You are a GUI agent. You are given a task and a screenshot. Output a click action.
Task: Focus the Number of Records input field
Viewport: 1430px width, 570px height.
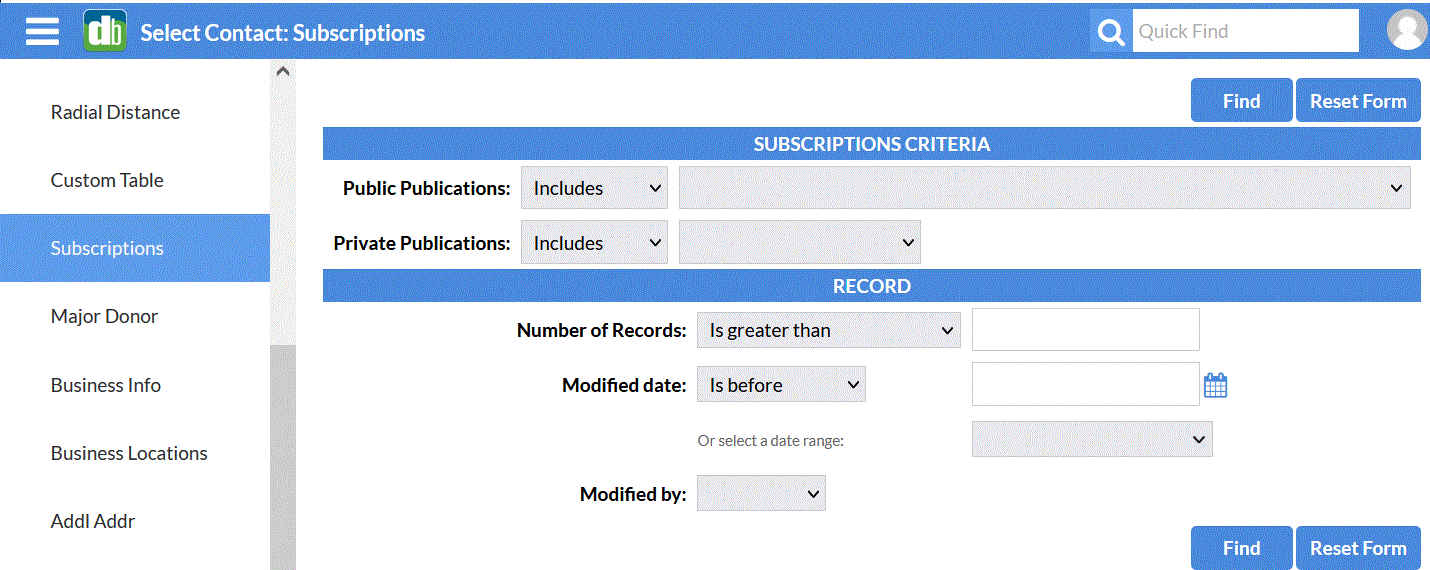(1085, 330)
